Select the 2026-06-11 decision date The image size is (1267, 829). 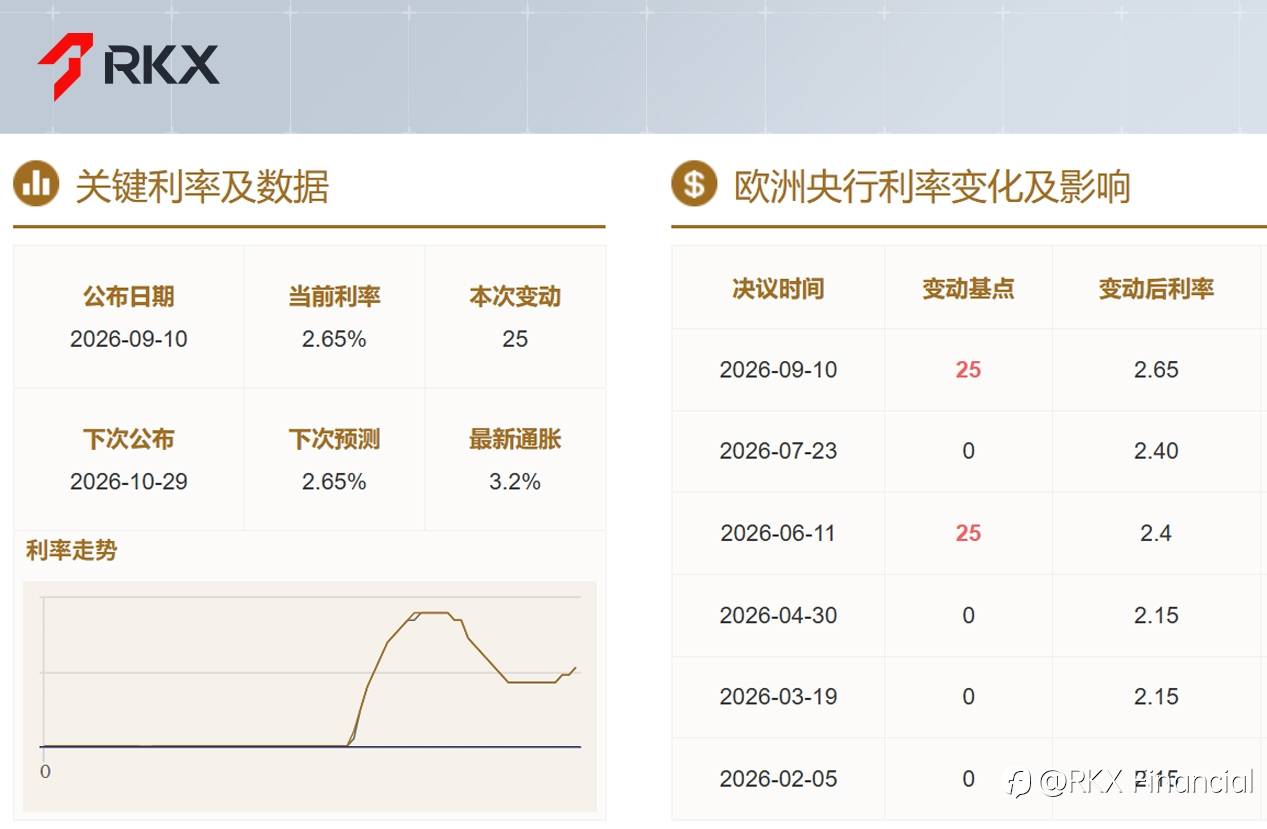pos(778,533)
